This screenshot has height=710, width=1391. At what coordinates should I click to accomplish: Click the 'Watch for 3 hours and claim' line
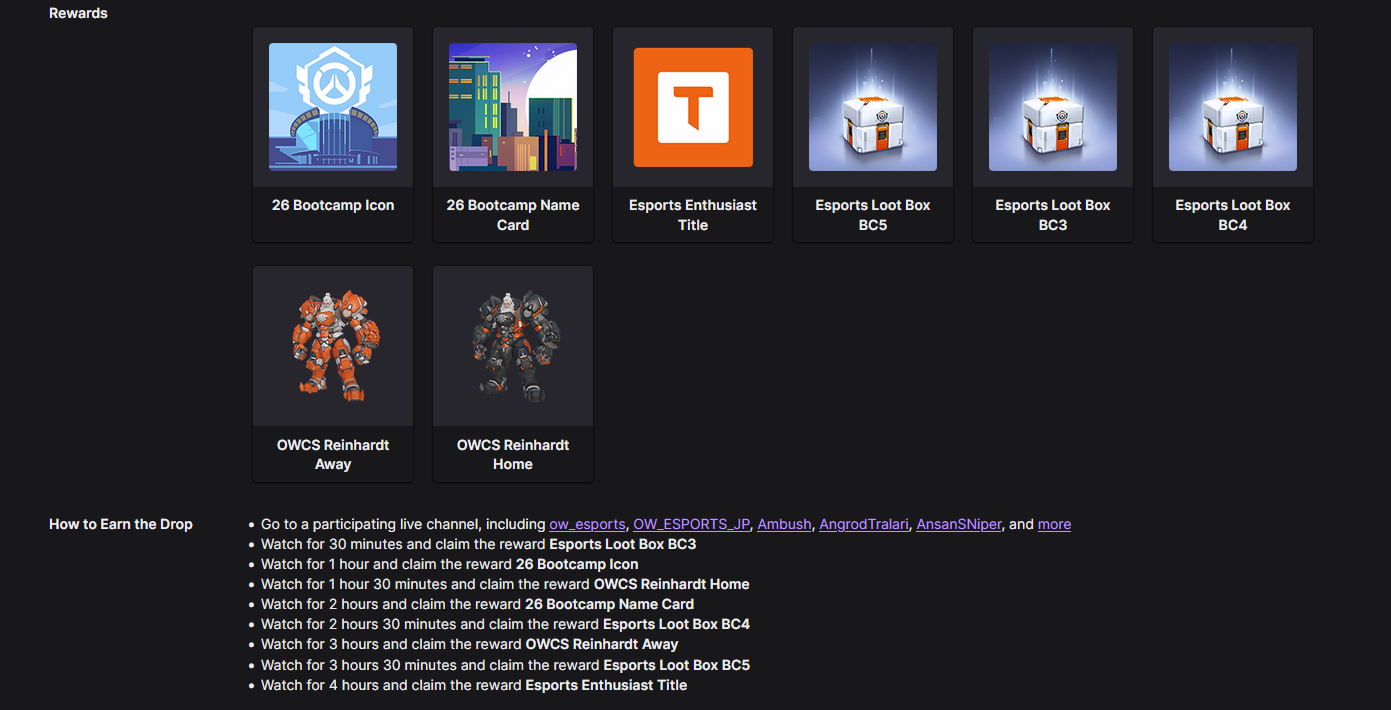(469, 644)
